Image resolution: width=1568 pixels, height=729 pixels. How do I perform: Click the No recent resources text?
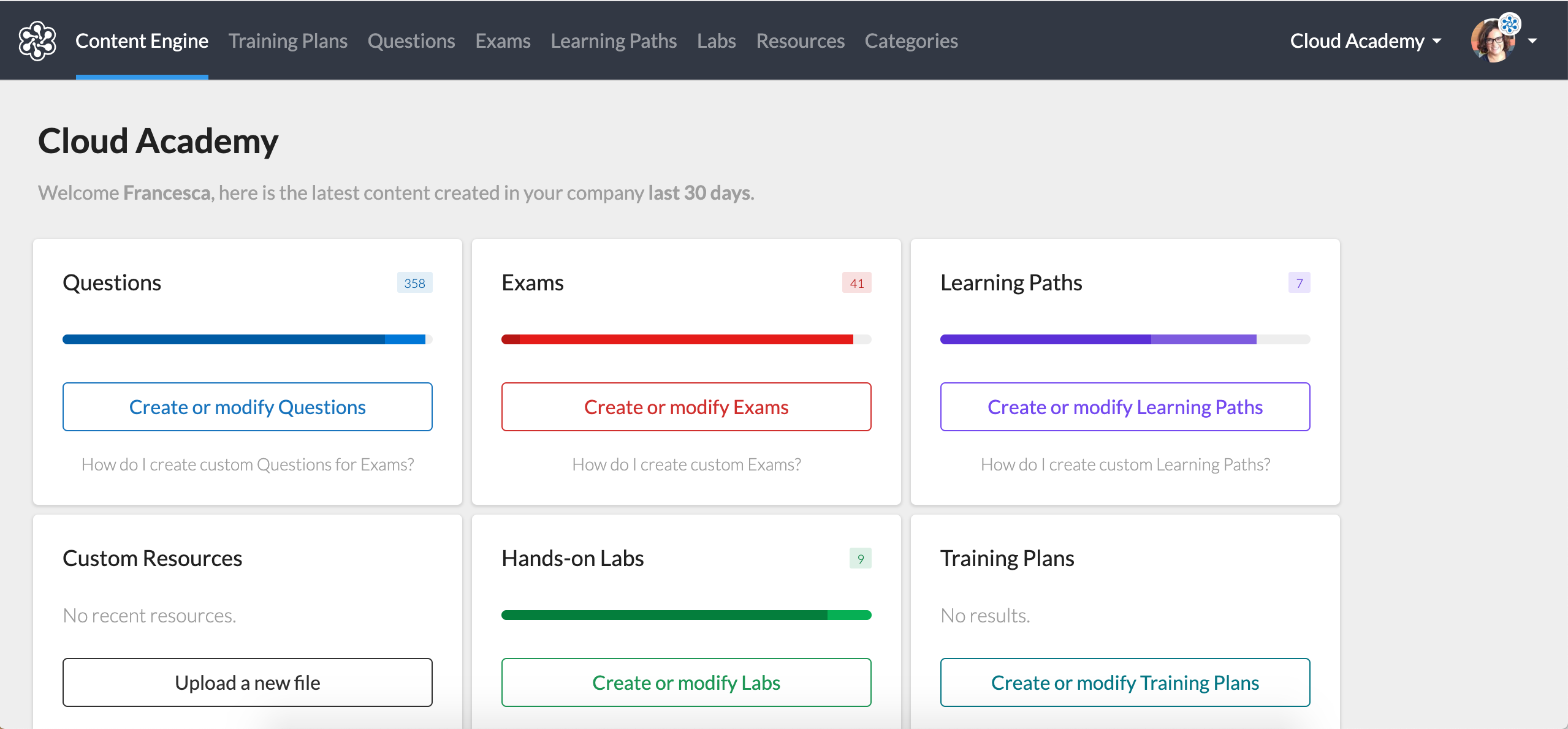[150, 615]
